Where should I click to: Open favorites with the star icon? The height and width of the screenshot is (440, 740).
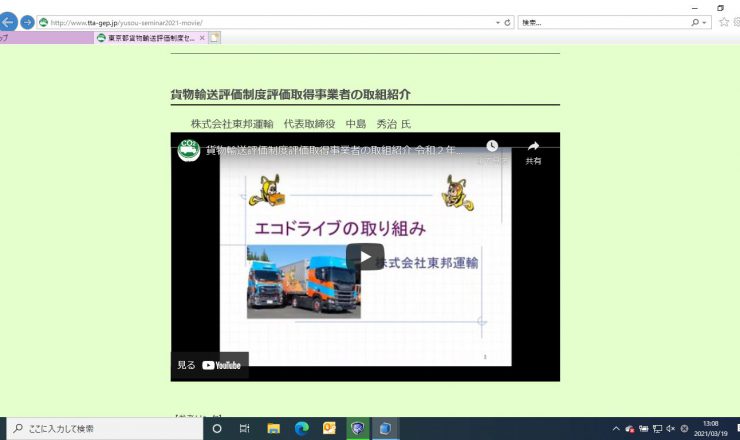click(723, 22)
